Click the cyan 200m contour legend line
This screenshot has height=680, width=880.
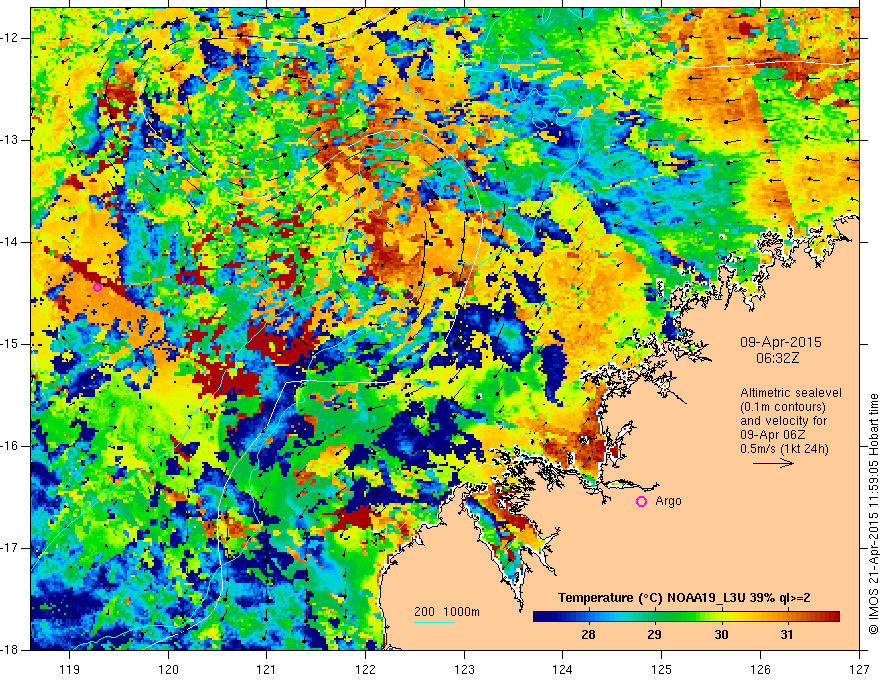pos(434,622)
